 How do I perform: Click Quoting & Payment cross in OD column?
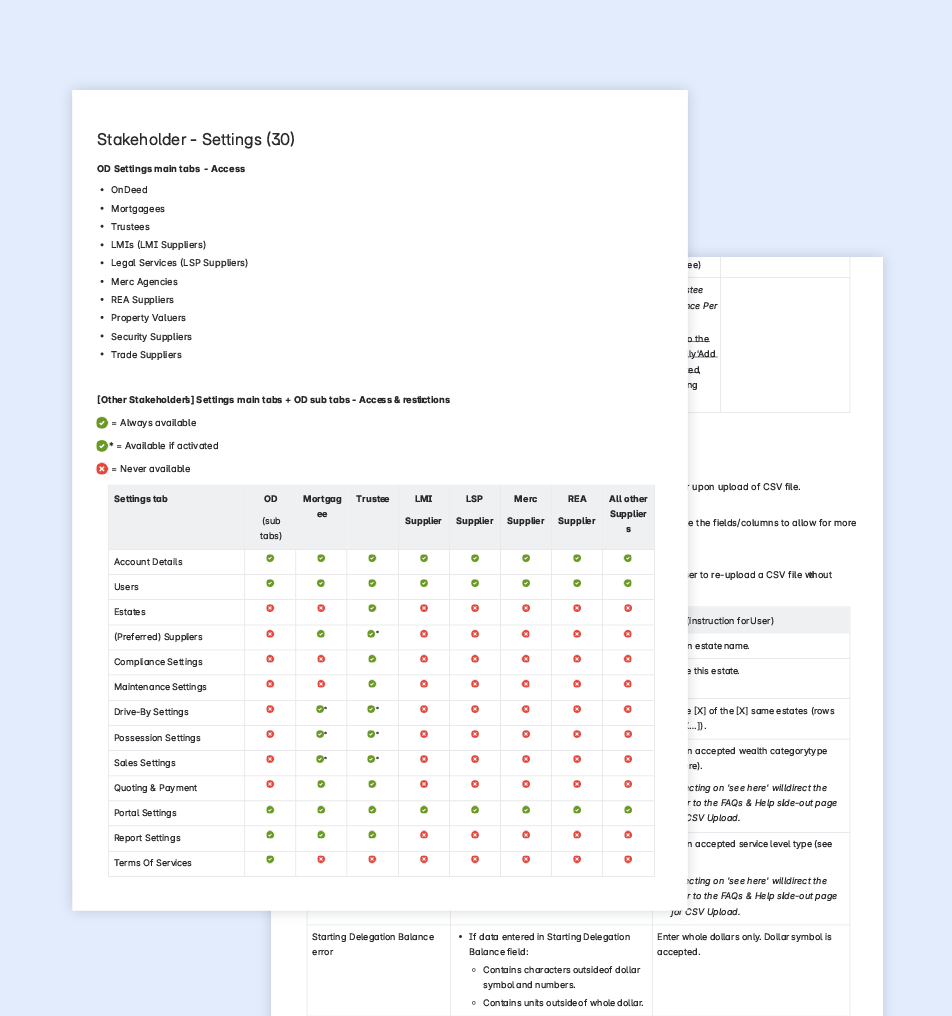click(x=270, y=784)
